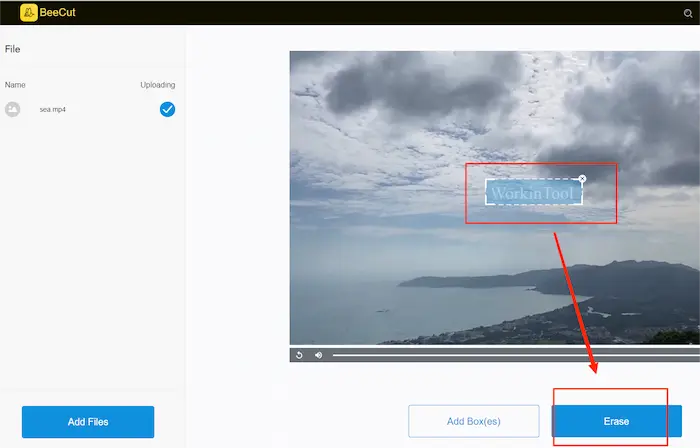Remove the watermark selection box with X
Screen dimensions: 700x448
582,179
